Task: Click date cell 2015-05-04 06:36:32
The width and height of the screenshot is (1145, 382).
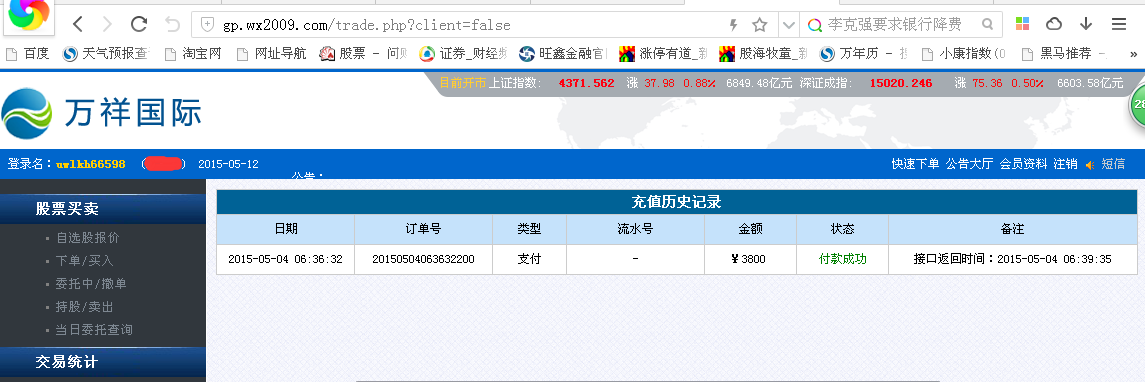Action: point(286,259)
